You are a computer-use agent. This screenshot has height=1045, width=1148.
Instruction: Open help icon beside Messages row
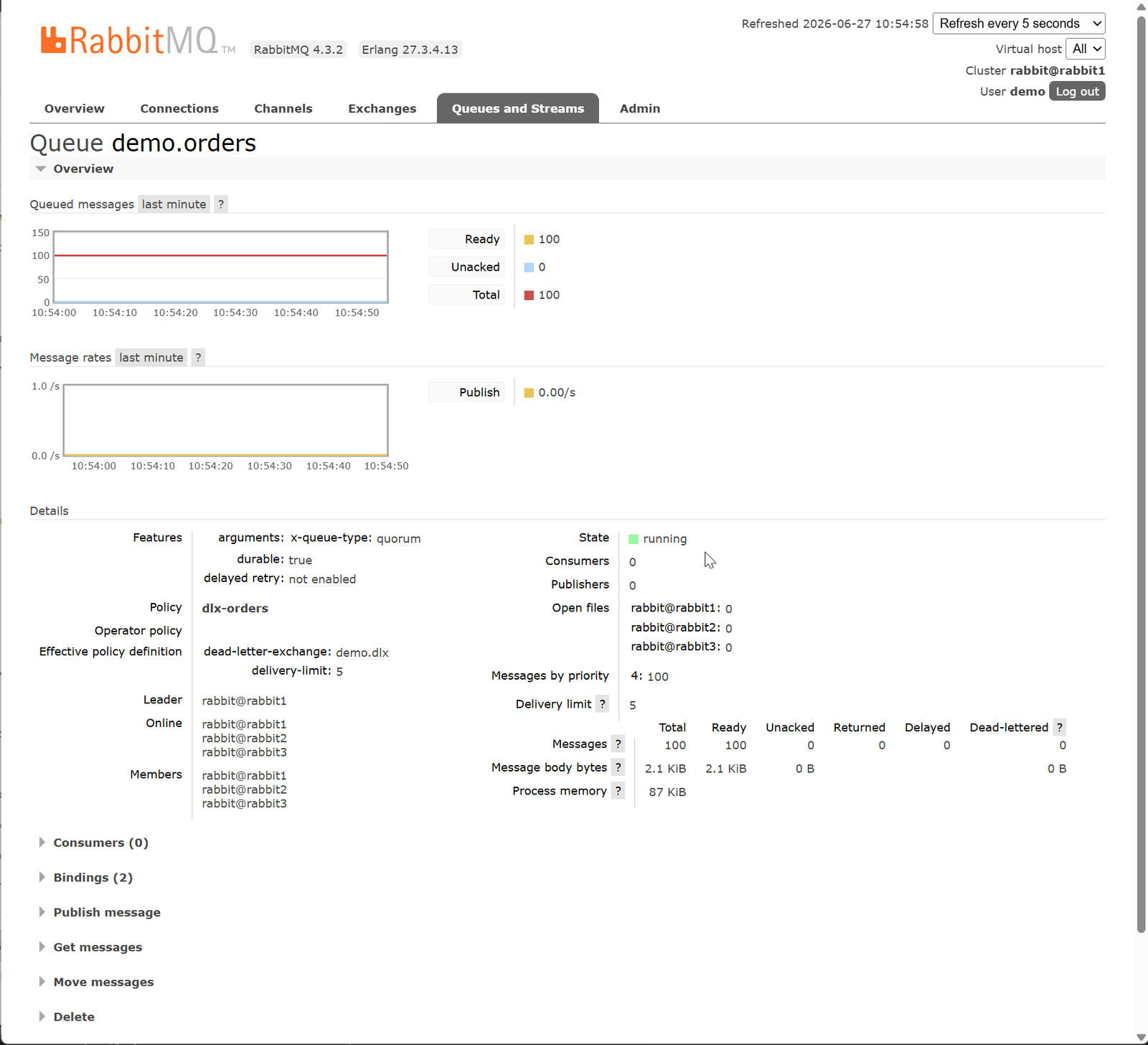coord(618,744)
